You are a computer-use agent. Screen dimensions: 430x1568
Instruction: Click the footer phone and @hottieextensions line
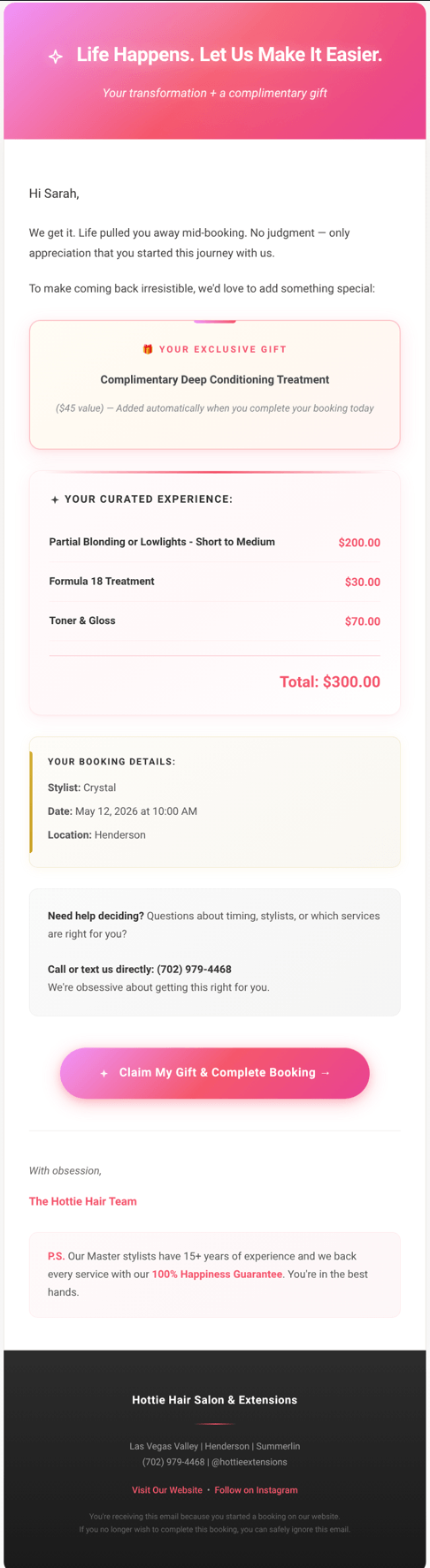pyautogui.click(x=215, y=1462)
